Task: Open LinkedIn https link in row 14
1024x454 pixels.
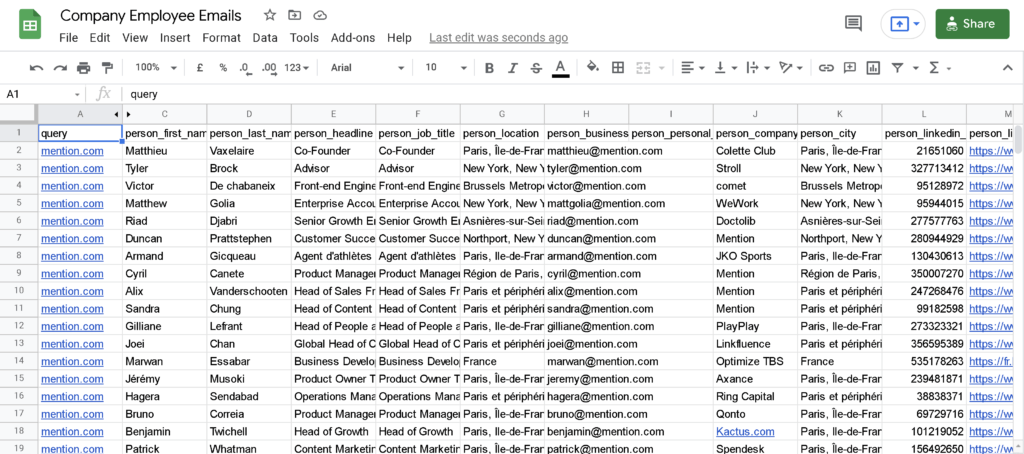Action: [991, 361]
